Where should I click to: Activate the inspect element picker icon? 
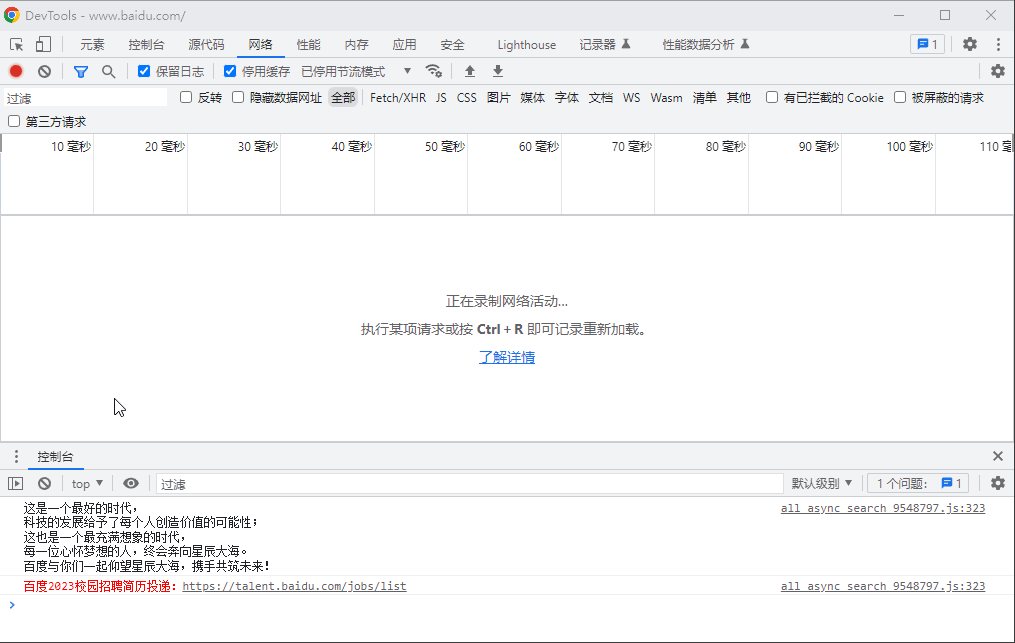coord(17,45)
